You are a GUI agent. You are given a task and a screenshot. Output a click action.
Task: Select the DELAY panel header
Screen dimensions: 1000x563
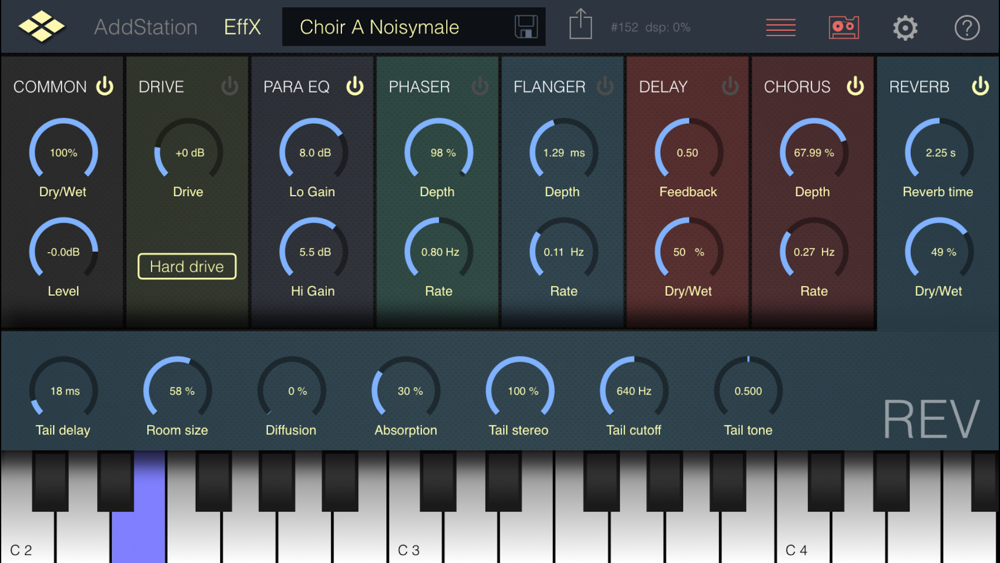[x=663, y=87]
